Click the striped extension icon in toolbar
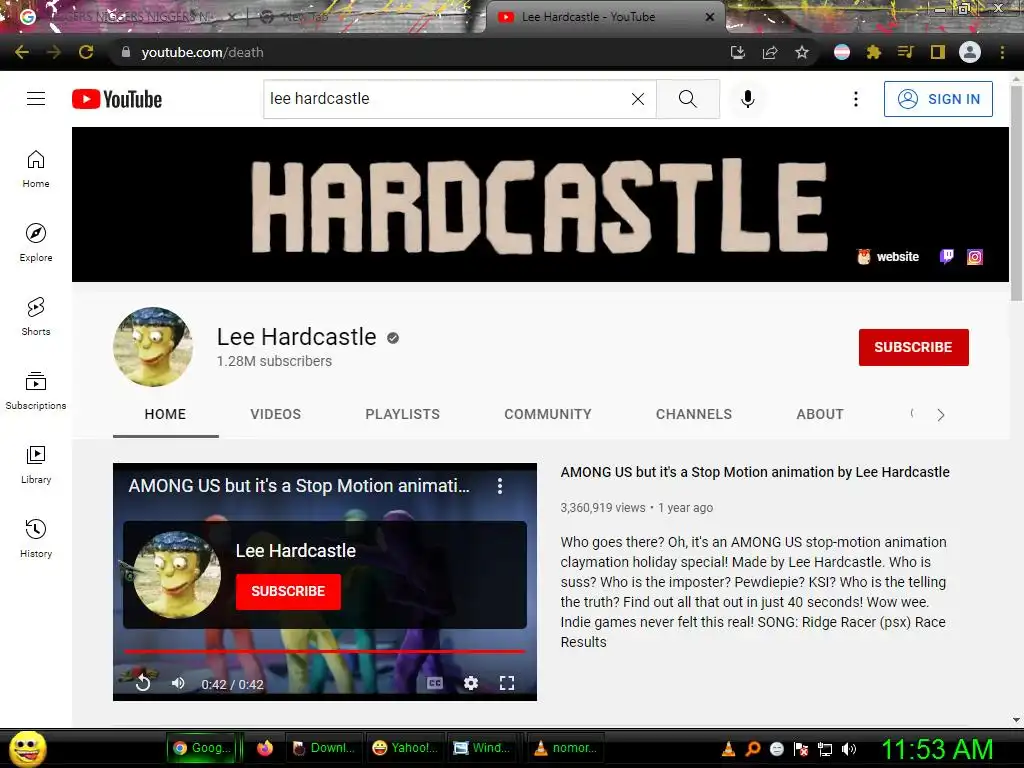Screen dimensions: 1024x768 coord(842,52)
